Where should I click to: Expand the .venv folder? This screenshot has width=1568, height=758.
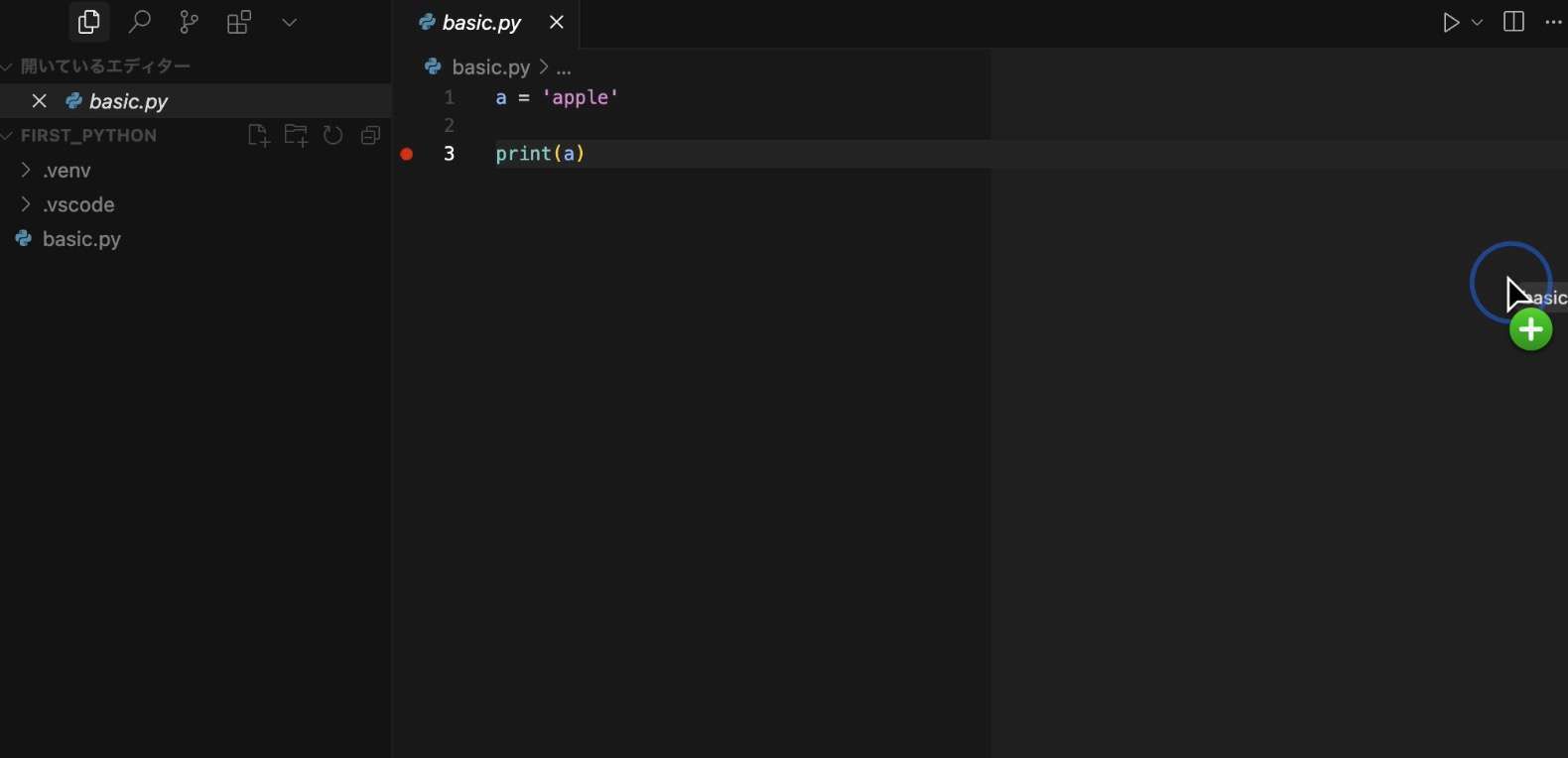pos(66,171)
